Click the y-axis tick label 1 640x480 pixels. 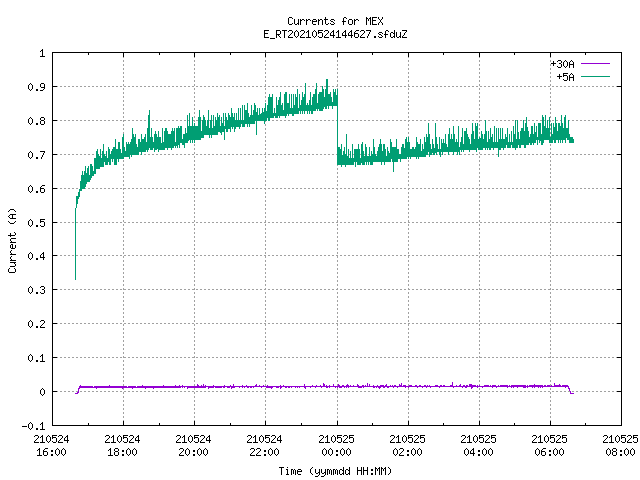click(42, 53)
